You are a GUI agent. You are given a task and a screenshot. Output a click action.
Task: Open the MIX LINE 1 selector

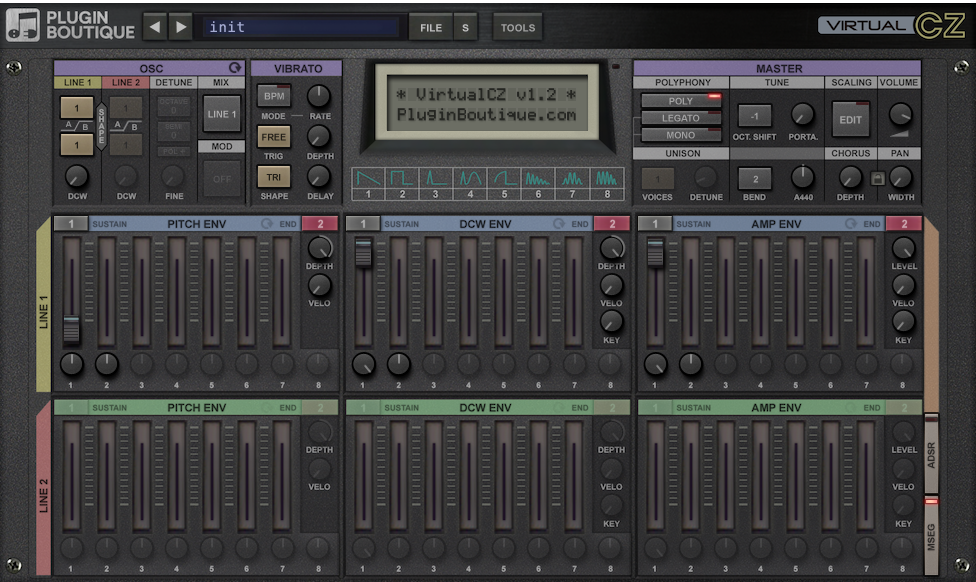coord(222,114)
